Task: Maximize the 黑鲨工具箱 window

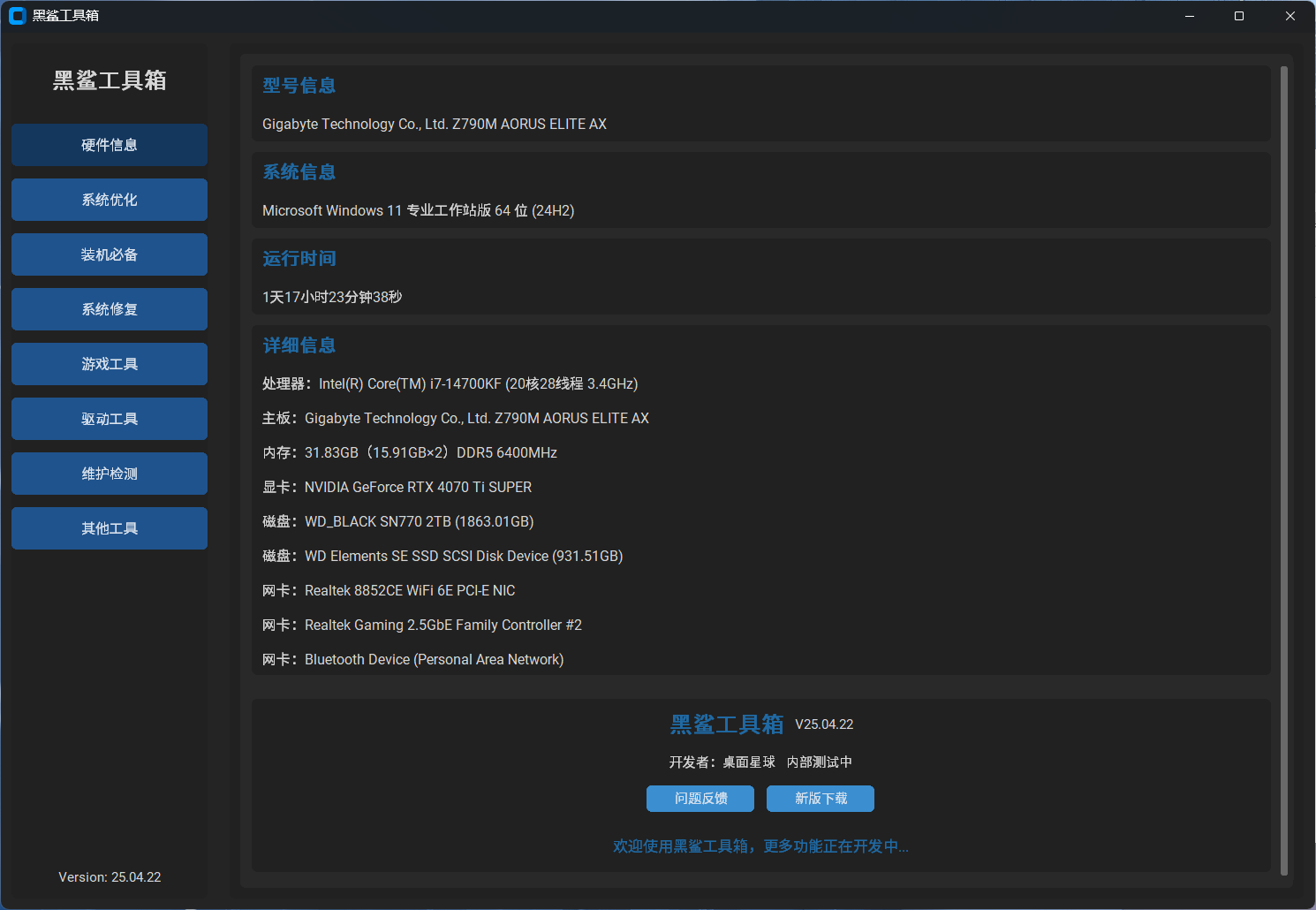Action: [1239, 16]
